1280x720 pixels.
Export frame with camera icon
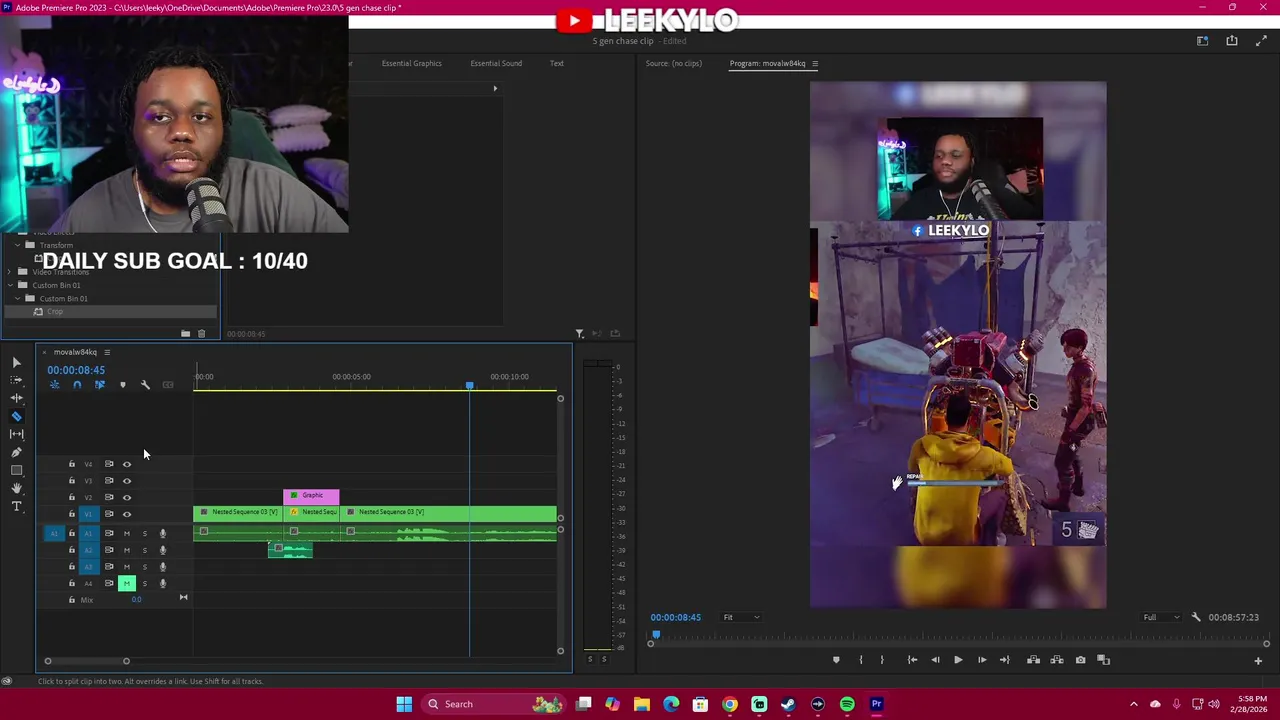1080,660
